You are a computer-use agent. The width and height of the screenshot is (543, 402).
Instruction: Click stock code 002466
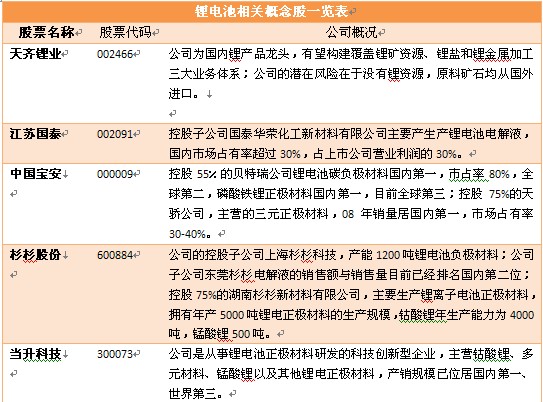click(115, 54)
